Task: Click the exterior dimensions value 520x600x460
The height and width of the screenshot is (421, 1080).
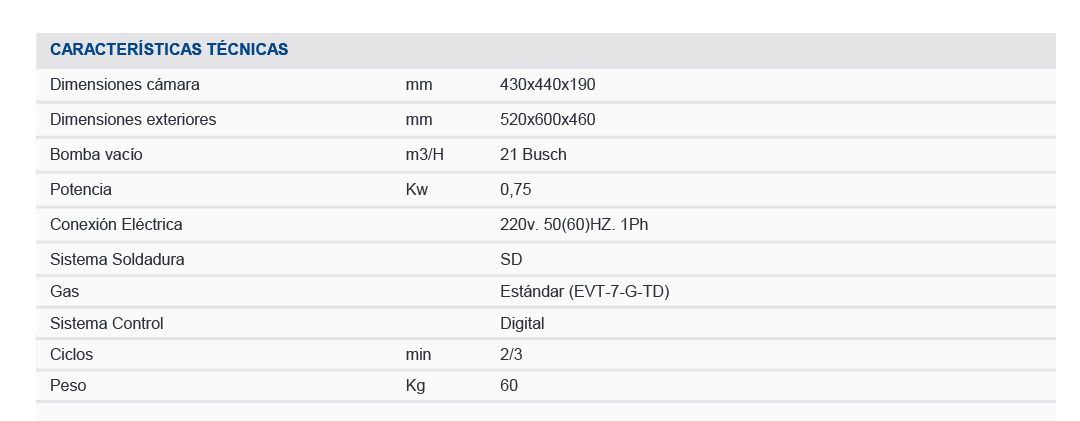Action: pyautogui.click(x=547, y=120)
